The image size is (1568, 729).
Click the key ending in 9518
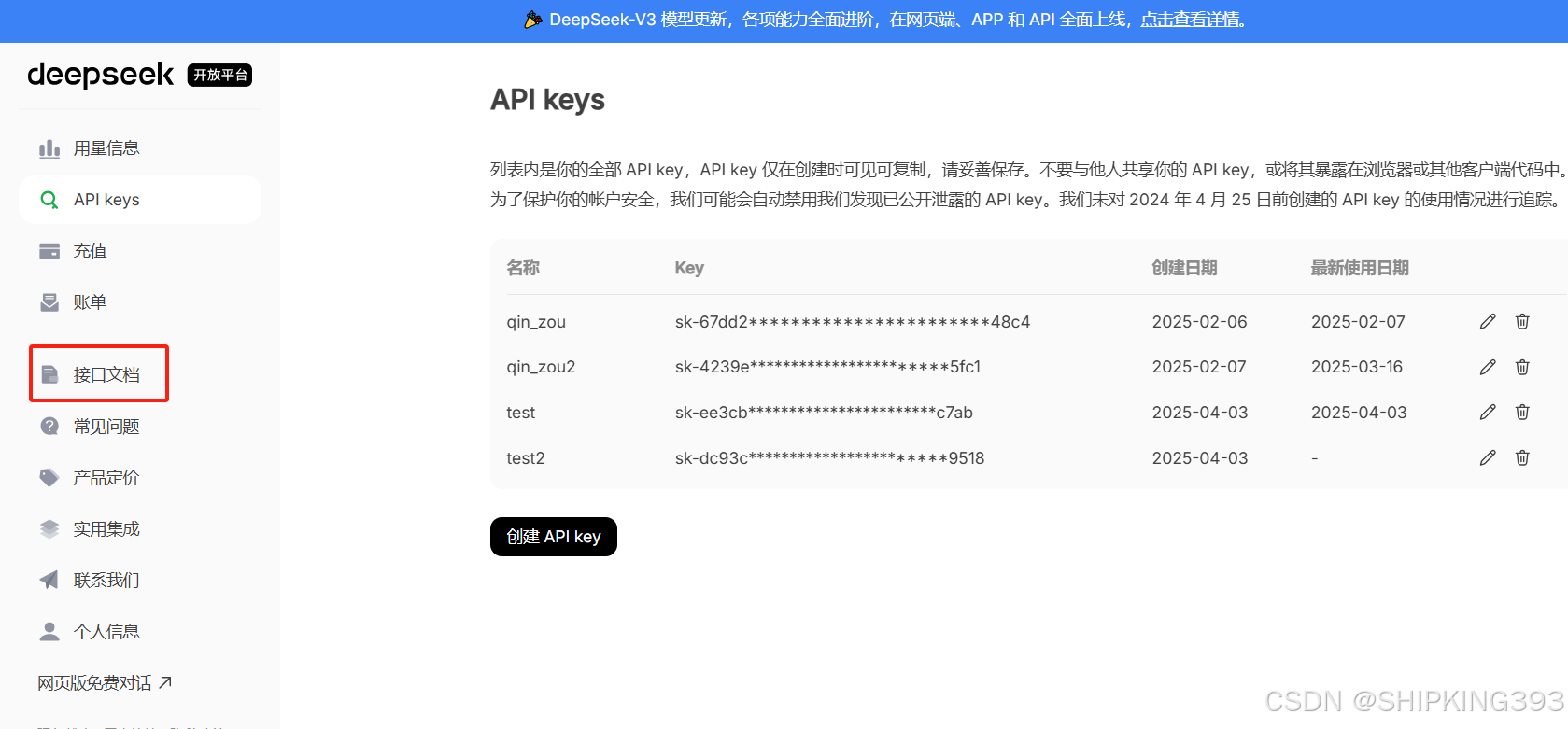(x=829, y=458)
